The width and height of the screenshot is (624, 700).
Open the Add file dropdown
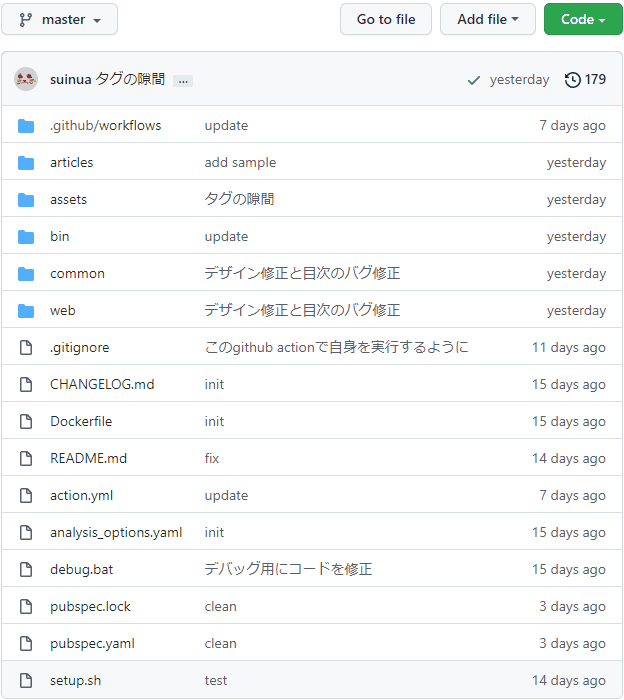click(x=487, y=19)
